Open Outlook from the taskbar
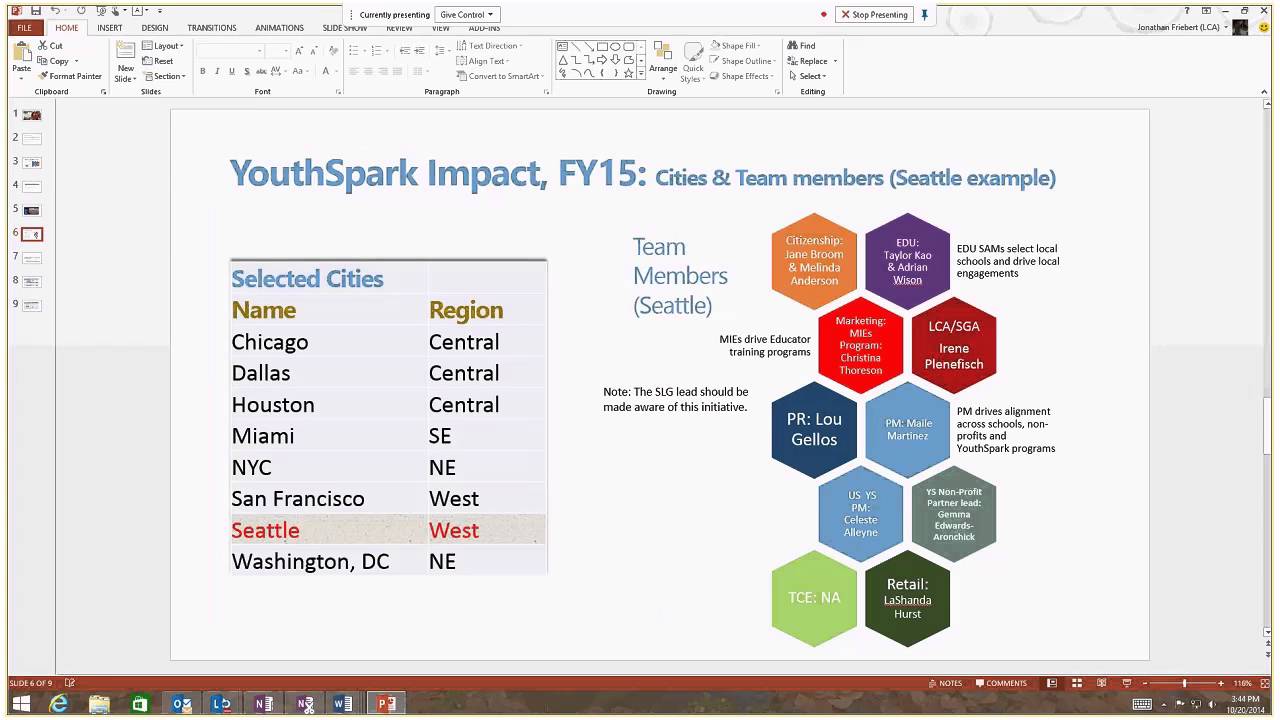The width and height of the screenshot is (1280, 720). [x=182, y=704]
